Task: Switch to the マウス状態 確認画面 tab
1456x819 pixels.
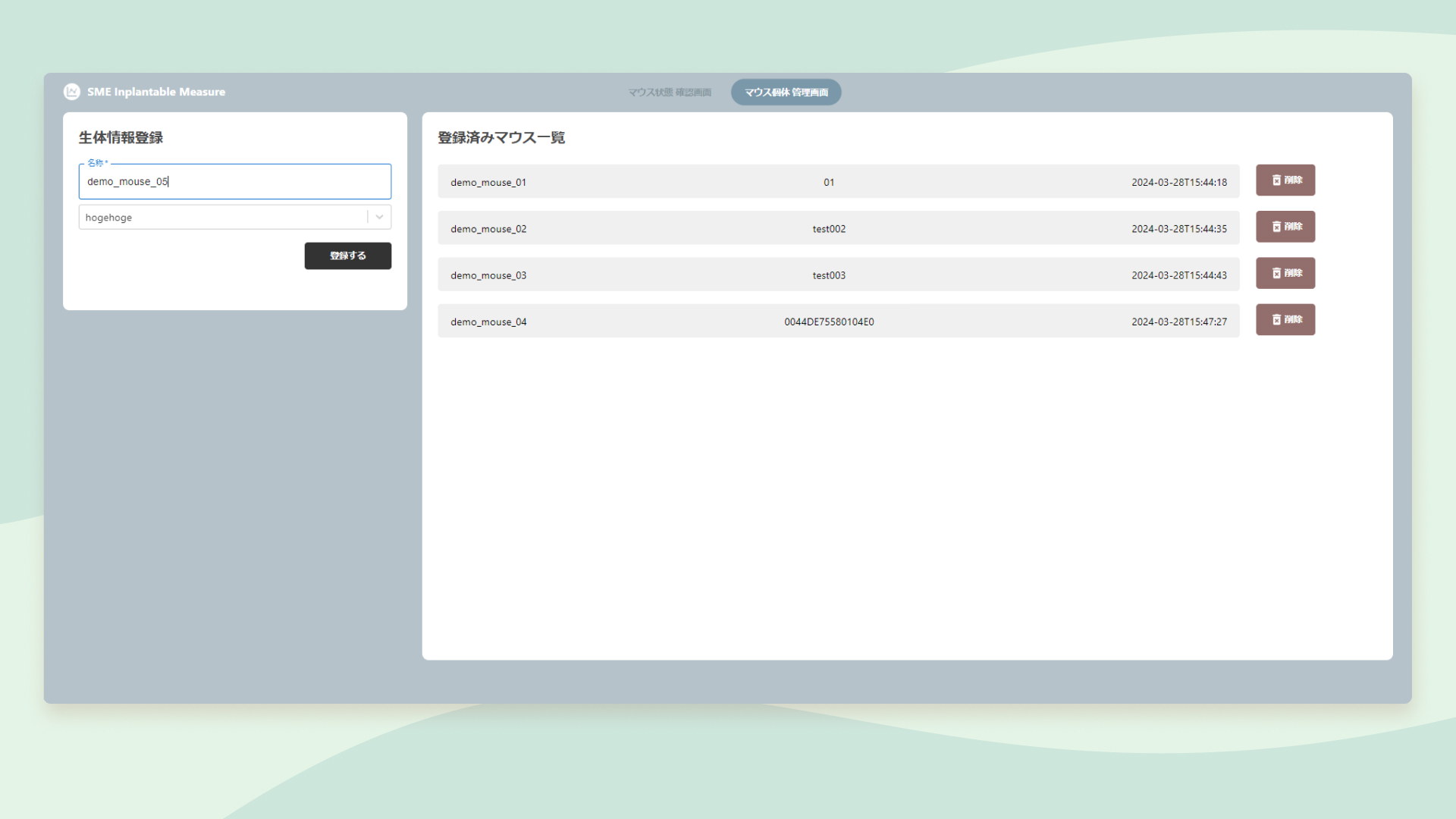Action: click(670, 92)
